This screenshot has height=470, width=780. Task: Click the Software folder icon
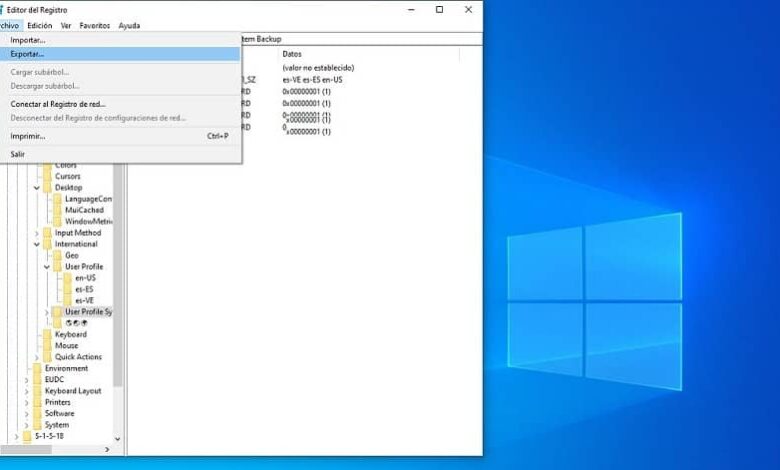37,414
